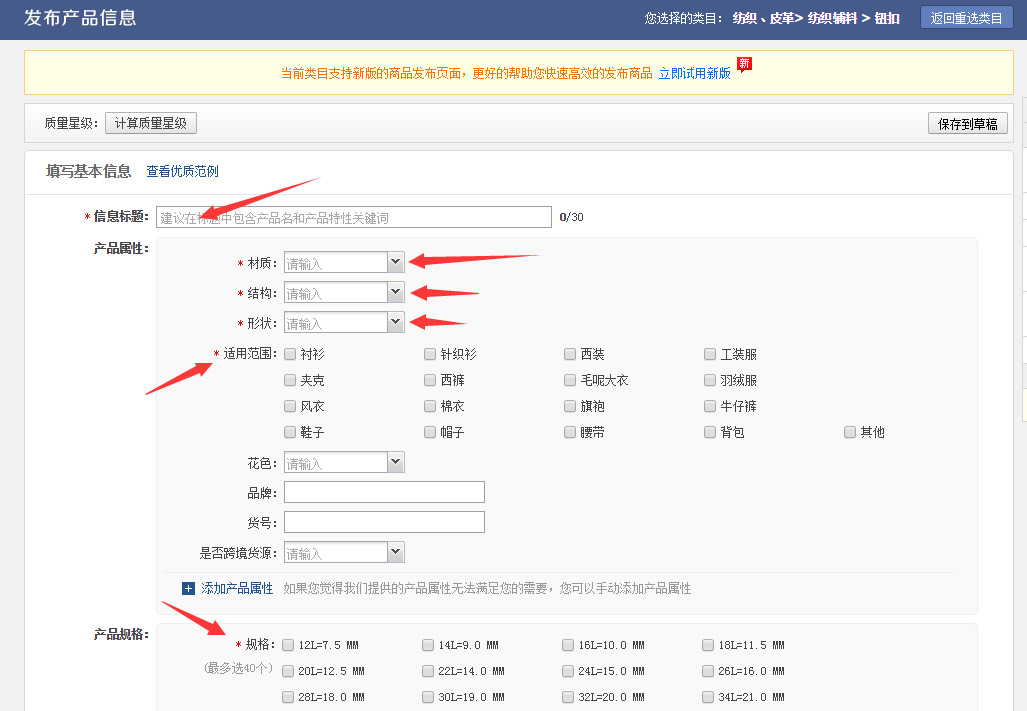Click the 信息标题 input field

pos(354,217)
